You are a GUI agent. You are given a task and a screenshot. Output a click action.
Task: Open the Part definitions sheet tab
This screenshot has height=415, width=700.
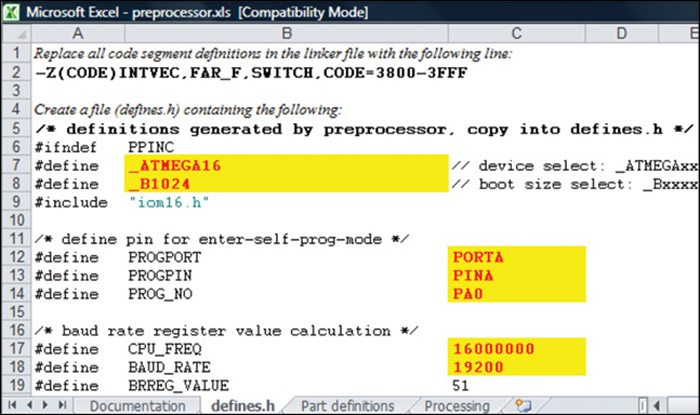tap(347, 406)
